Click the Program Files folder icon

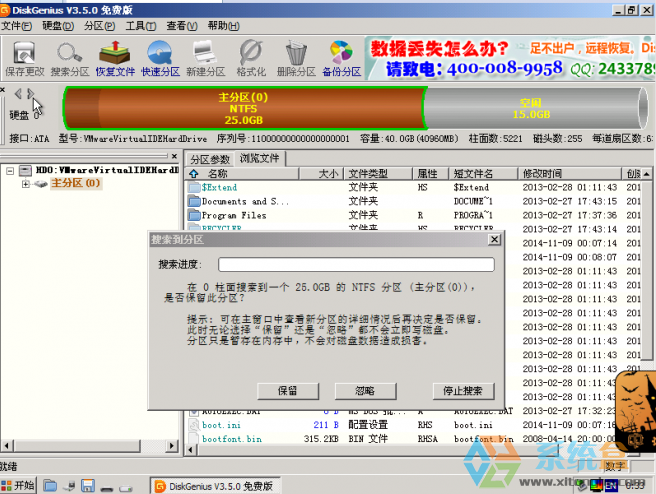pyautogui.click(x=194, y=215)
